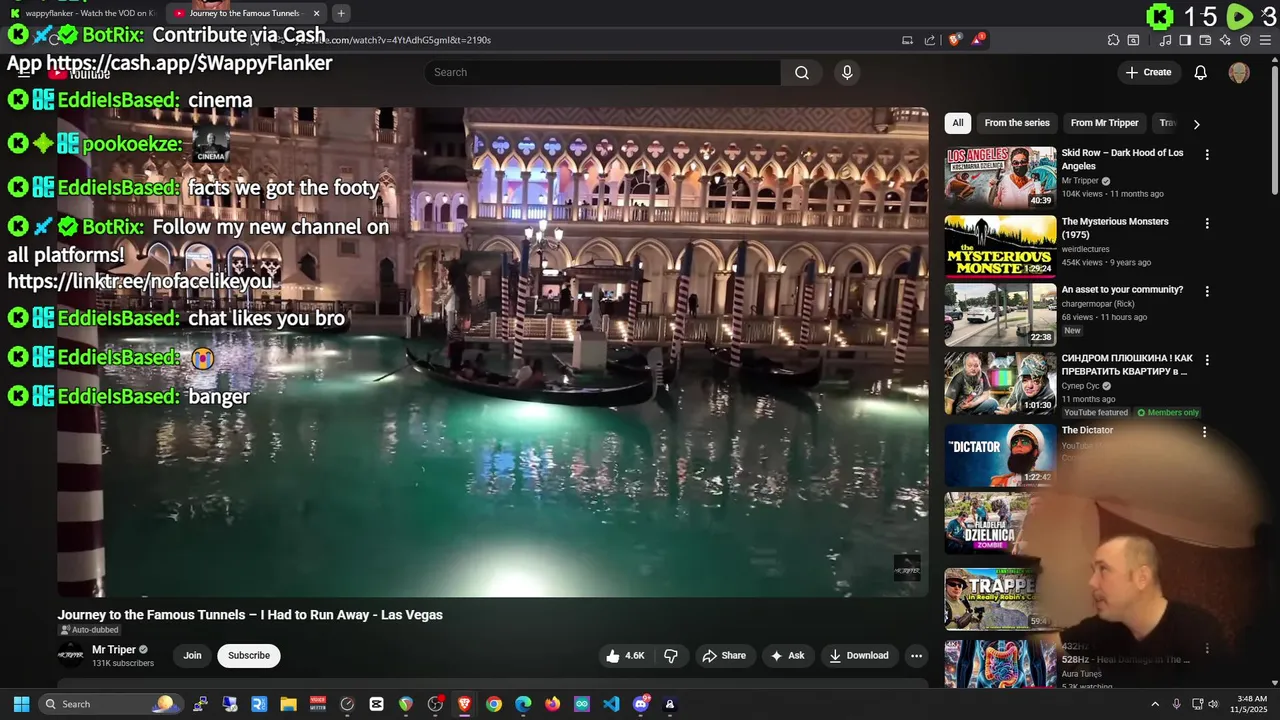Select the From the series chip
Image resolution: width=1280 pixels, height=720 pixels.
[1017, 123]
